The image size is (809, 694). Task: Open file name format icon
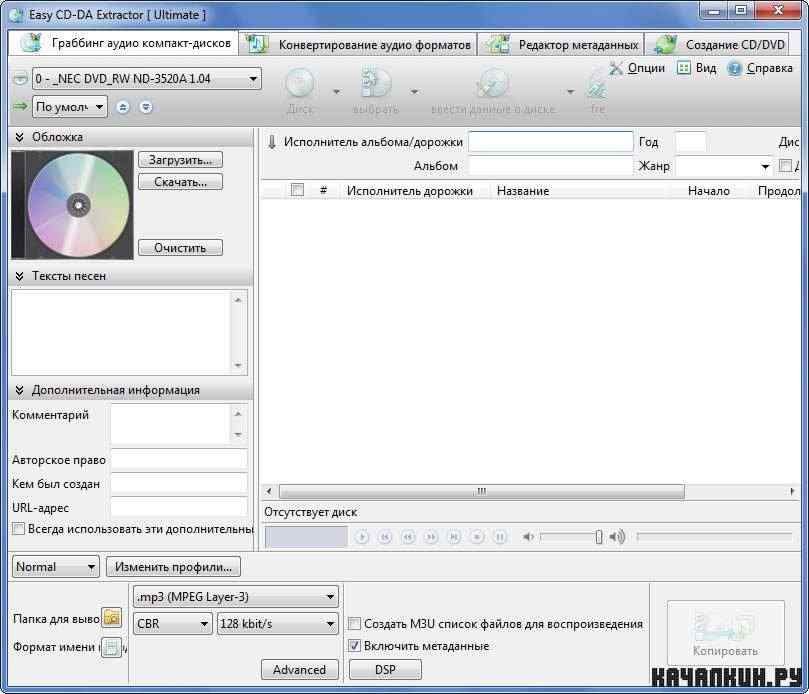click(111, 647)
